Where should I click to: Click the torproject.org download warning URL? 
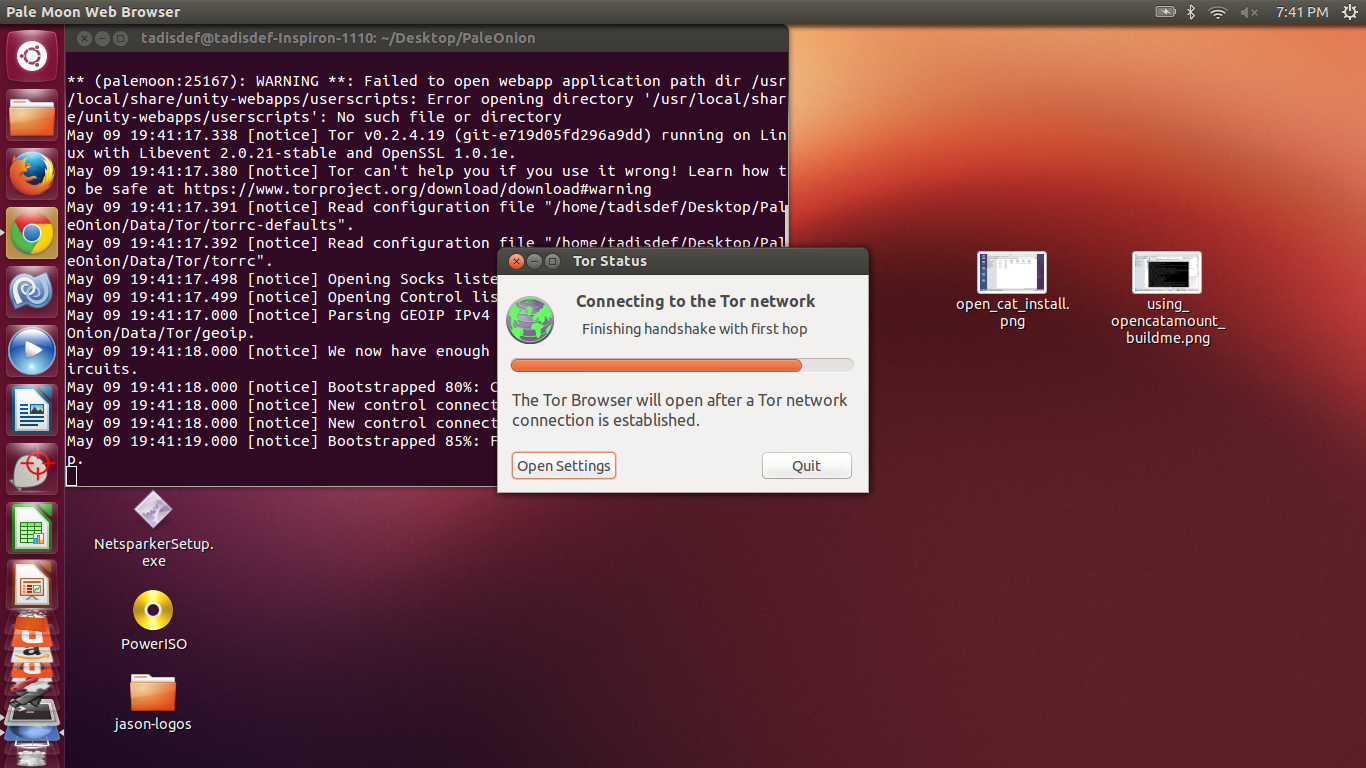(x=418, y=189)
